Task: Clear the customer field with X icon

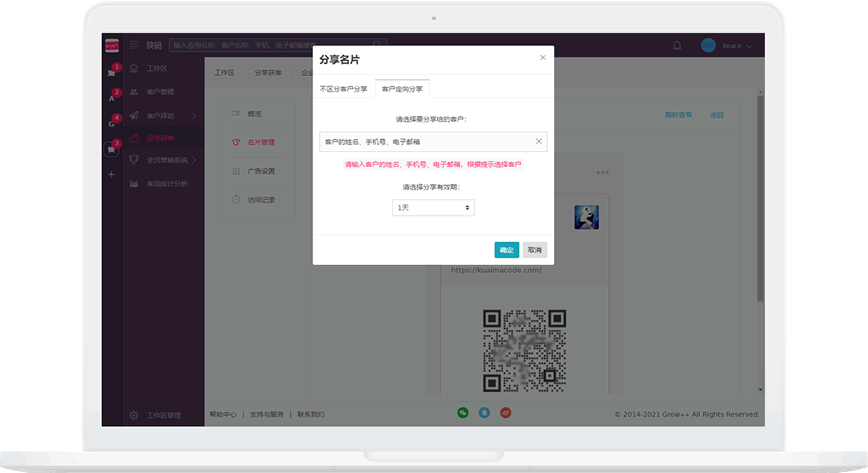Action: tap(538, 142)
